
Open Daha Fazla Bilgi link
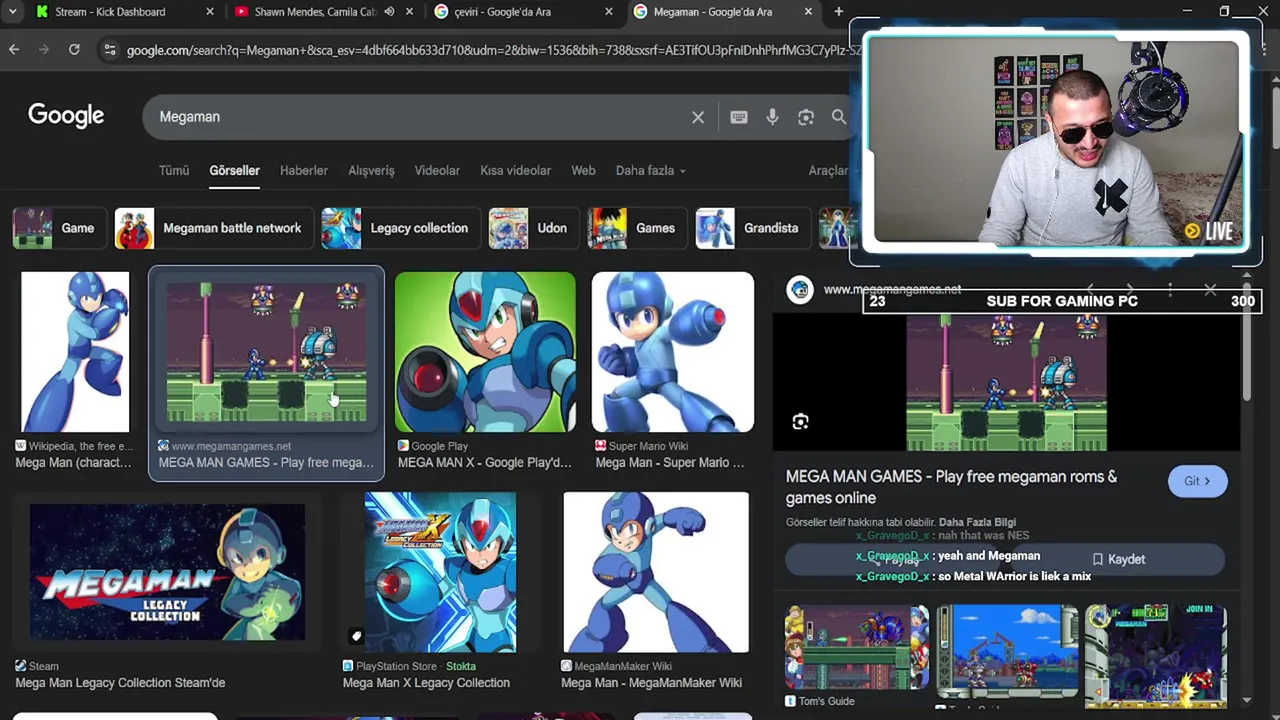(x=977, y=522)
